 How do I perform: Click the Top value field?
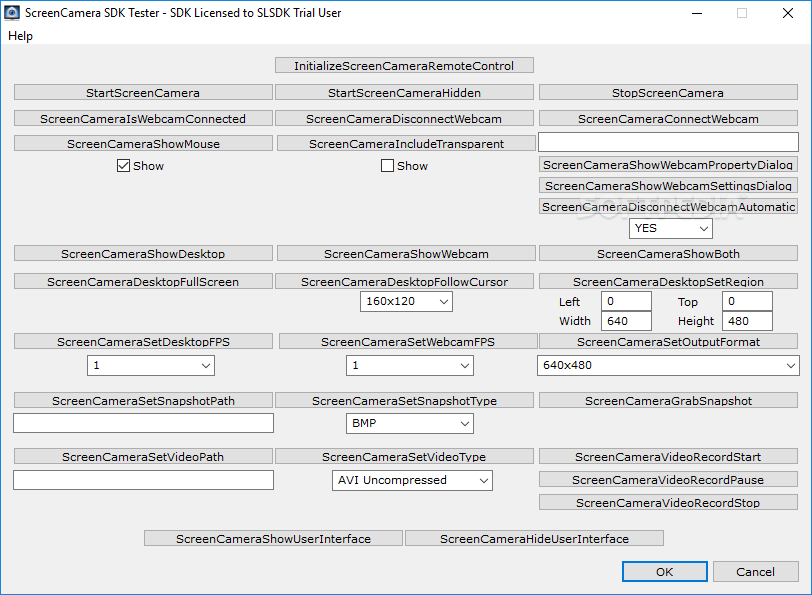(747, 301)
